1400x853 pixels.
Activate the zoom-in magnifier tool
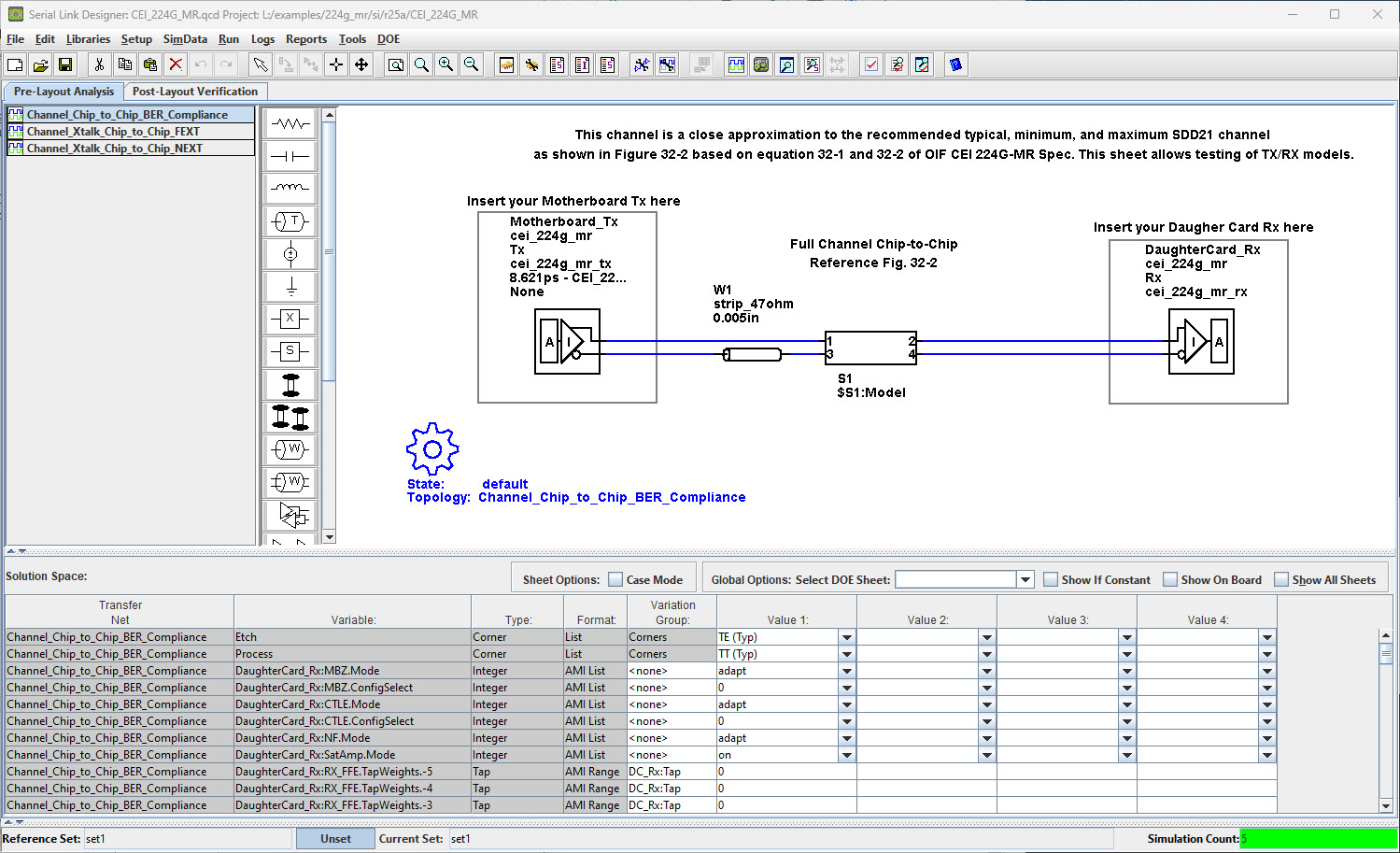446,64
